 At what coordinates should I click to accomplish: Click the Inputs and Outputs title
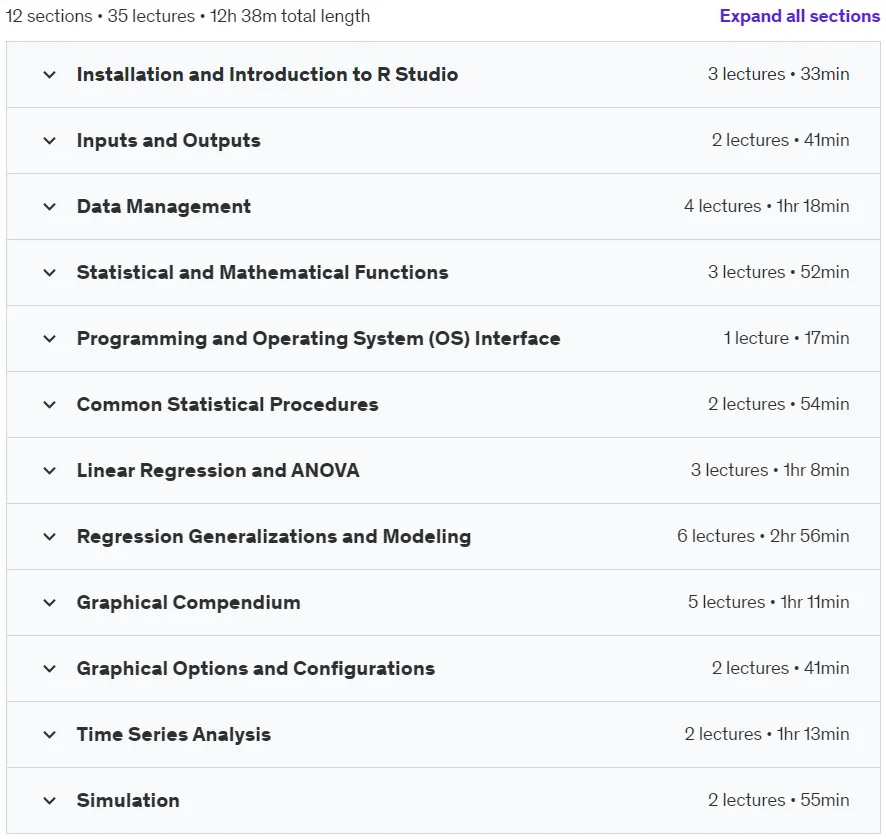[168, 141]
